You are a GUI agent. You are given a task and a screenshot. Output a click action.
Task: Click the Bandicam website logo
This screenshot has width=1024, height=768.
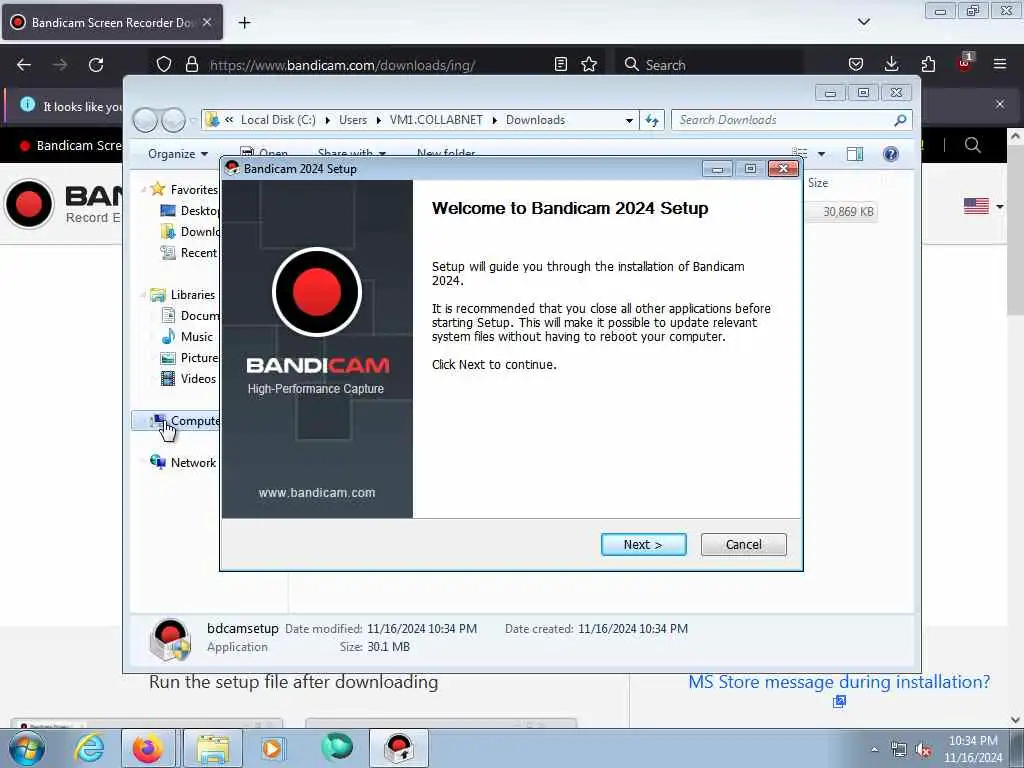[x=63, y=204]
